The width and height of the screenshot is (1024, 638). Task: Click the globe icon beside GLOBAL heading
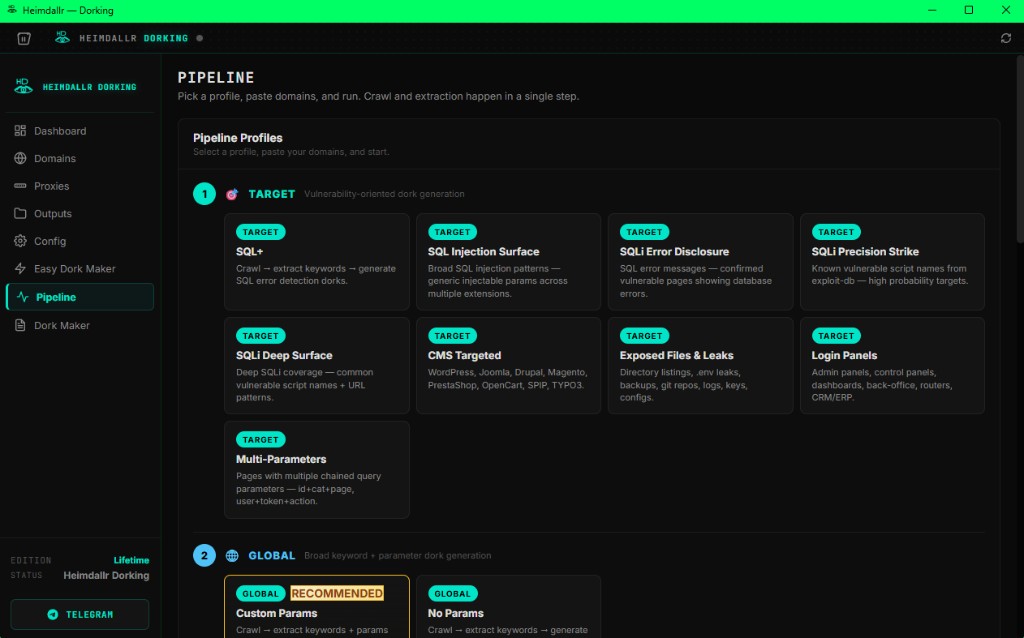click(x=232, y=556)
